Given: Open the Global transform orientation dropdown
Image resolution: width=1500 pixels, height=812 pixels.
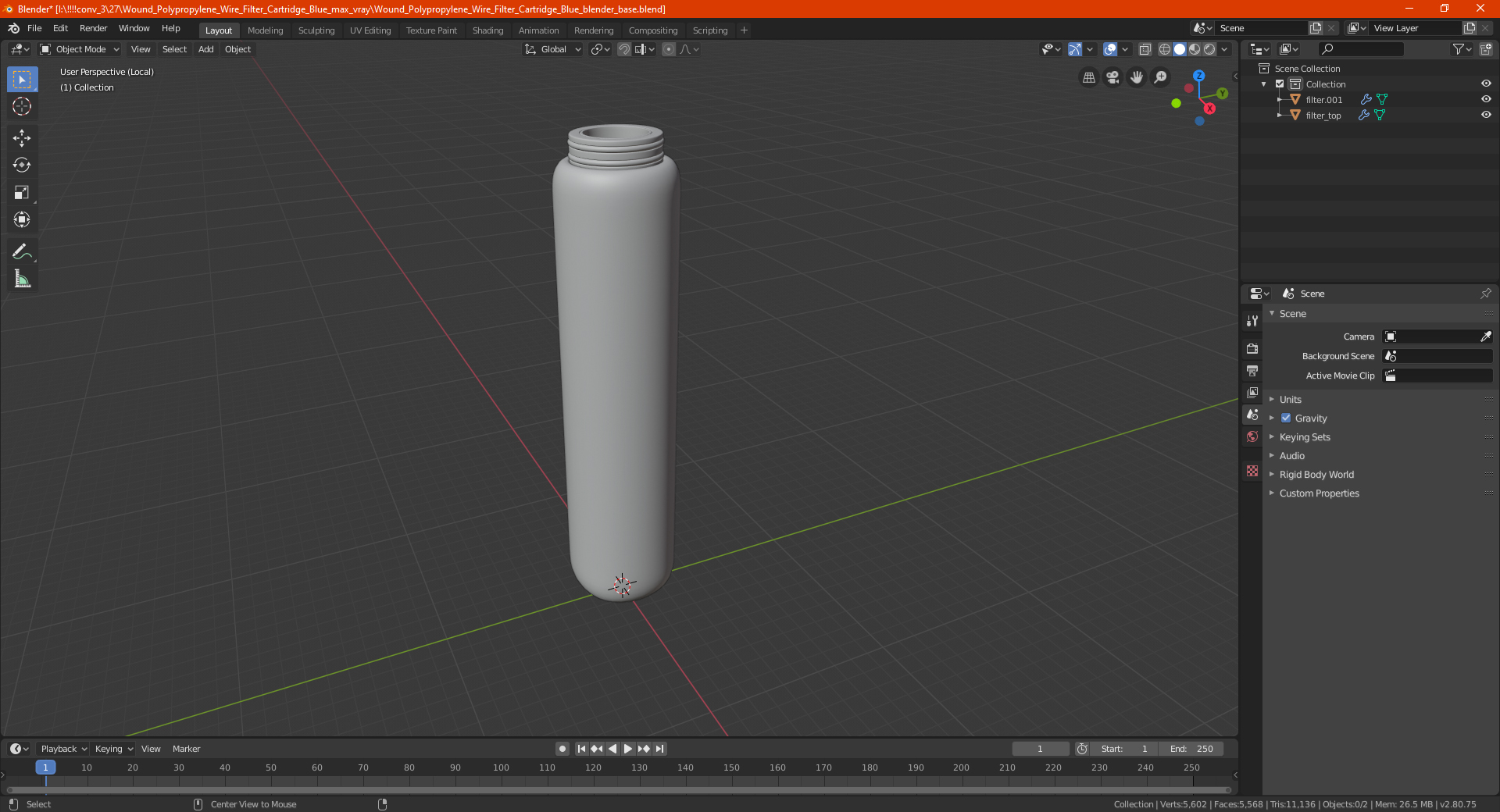Looking at the screenshot, I should pos(553,49).
